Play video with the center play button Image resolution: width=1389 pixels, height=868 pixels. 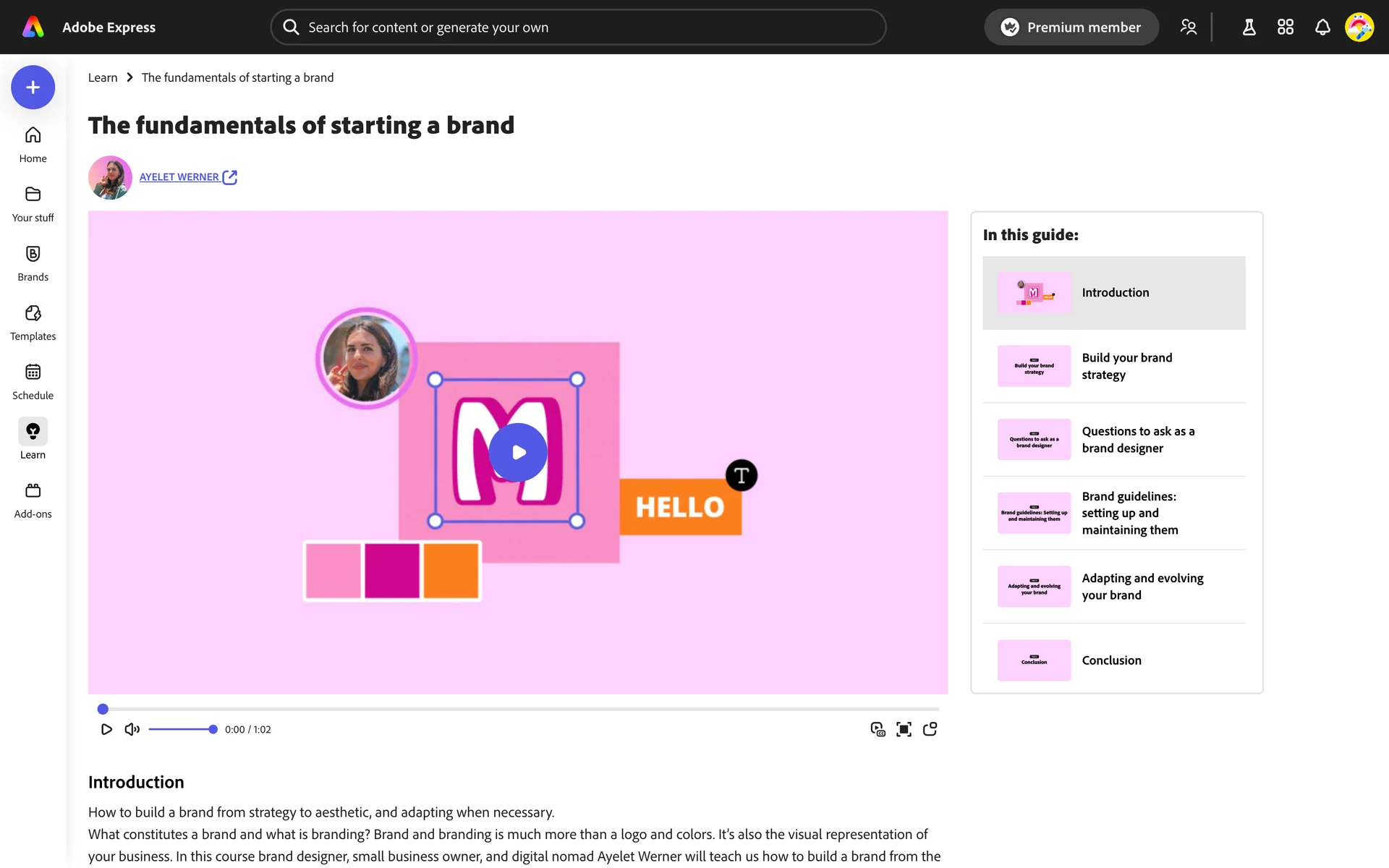[x=518, y=453]
